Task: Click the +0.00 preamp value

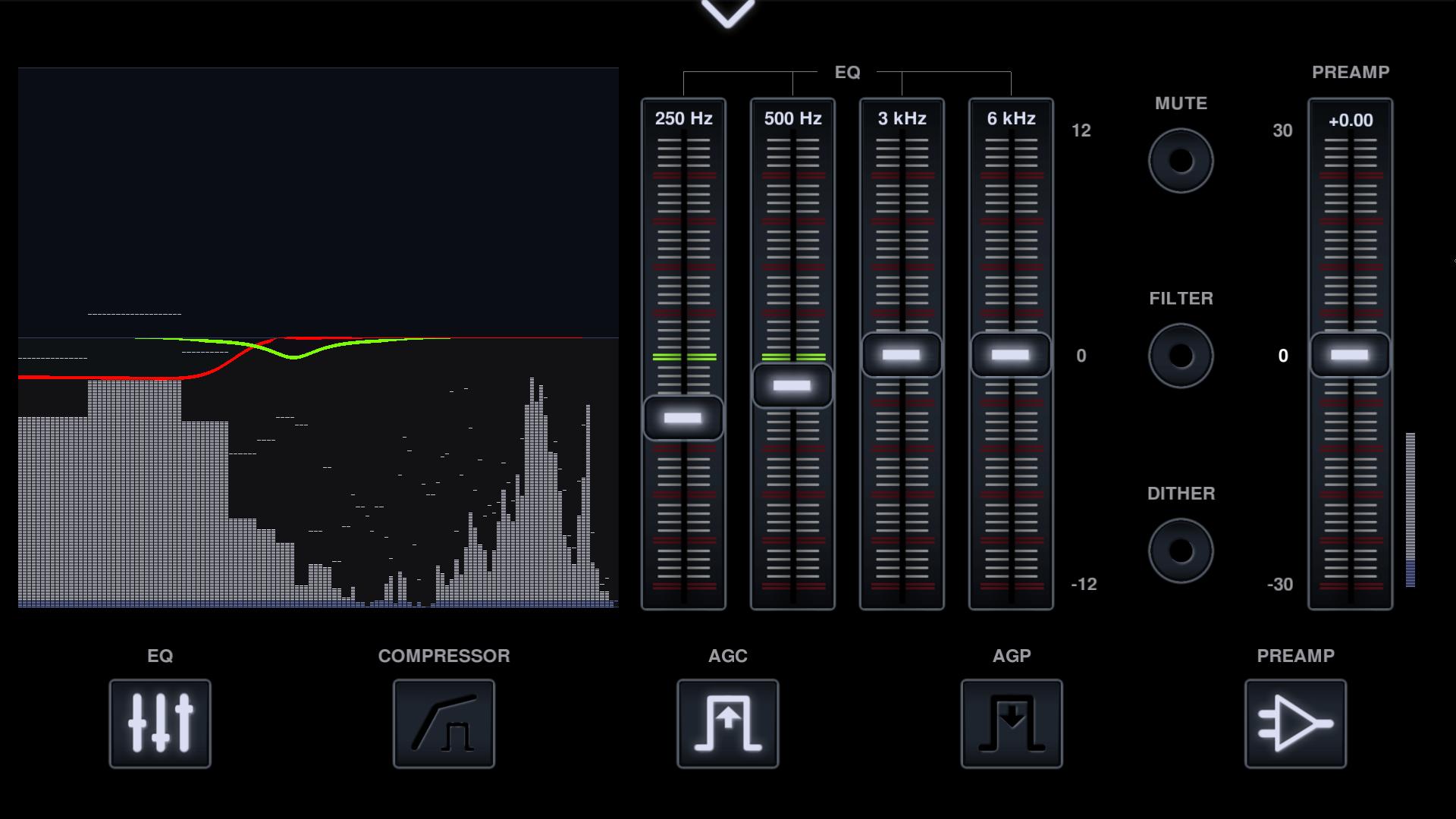Action: click(1351, 121)
